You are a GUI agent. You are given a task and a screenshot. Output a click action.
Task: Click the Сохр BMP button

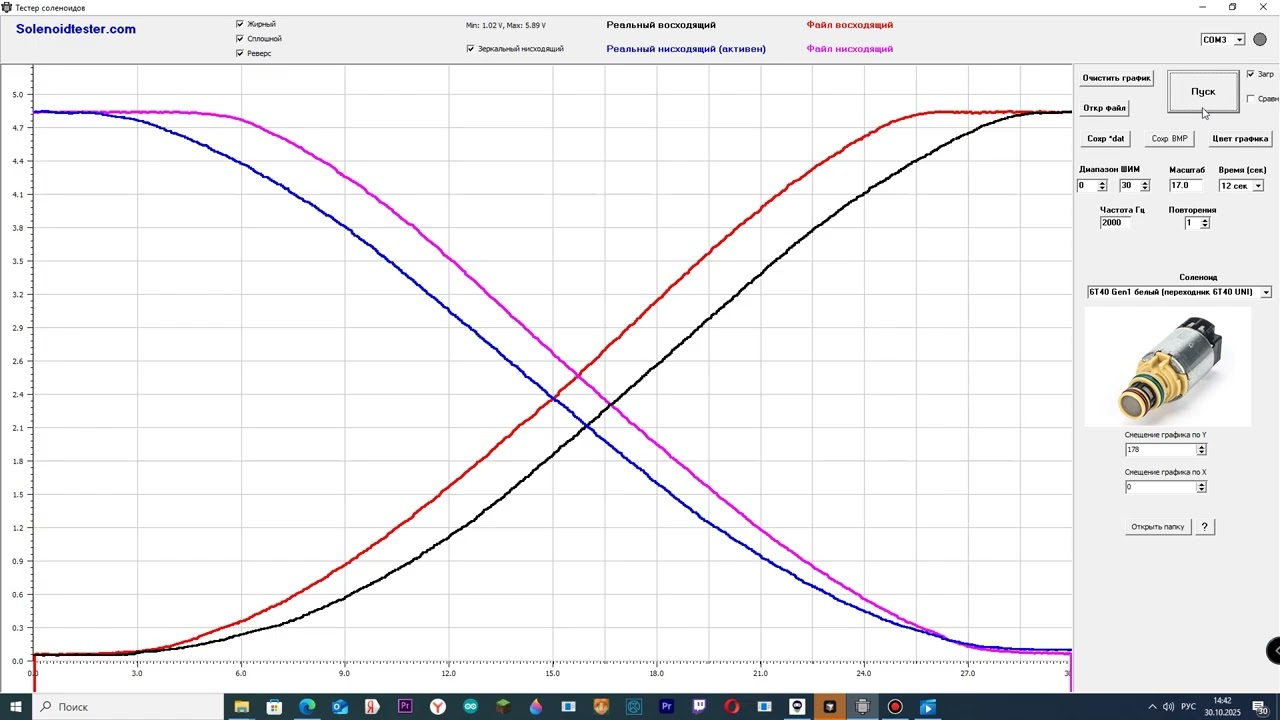(1170, 139)
